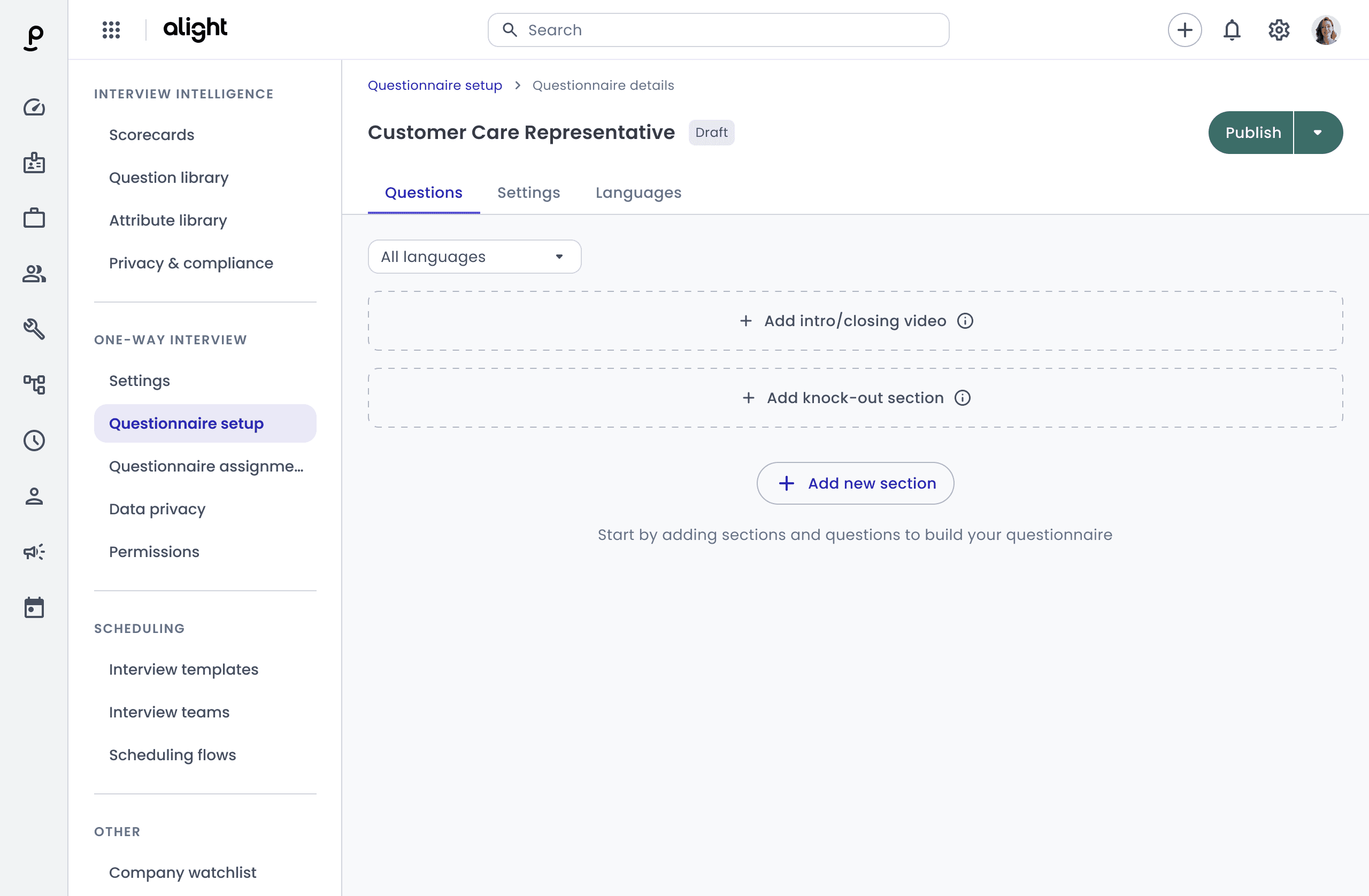Screen dimensions: 1369x896
Task: Open the user profile avatar menu
Action: coord(1326,30)
